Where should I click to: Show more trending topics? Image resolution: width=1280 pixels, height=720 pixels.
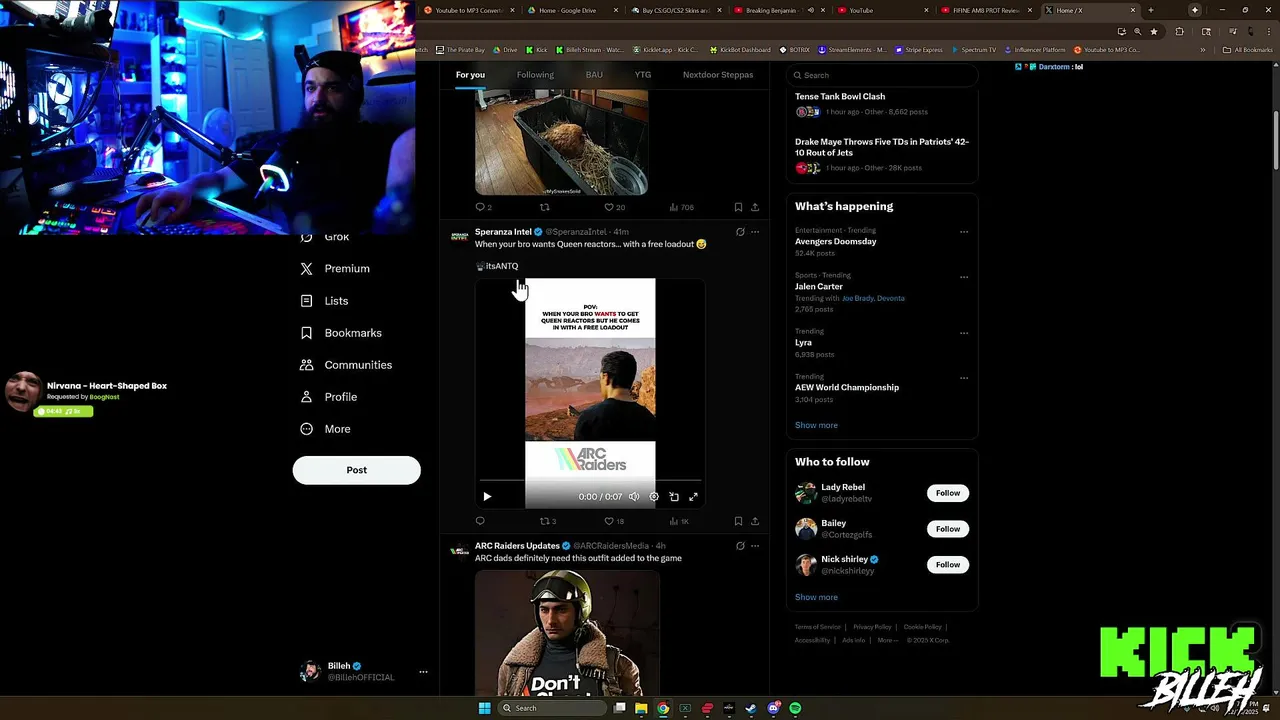click(x=816, y=425)
